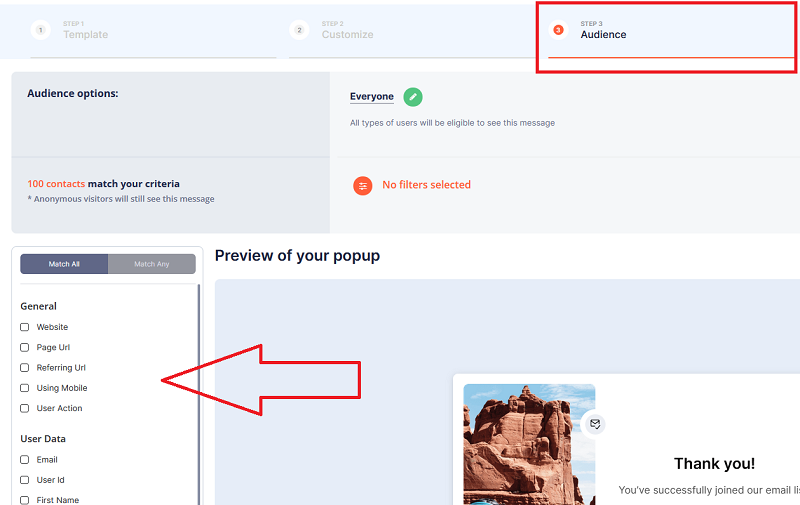Viewport: 800px width, 505px height.
Task: Click the Step 2 number circle
Action: [299, 30]
